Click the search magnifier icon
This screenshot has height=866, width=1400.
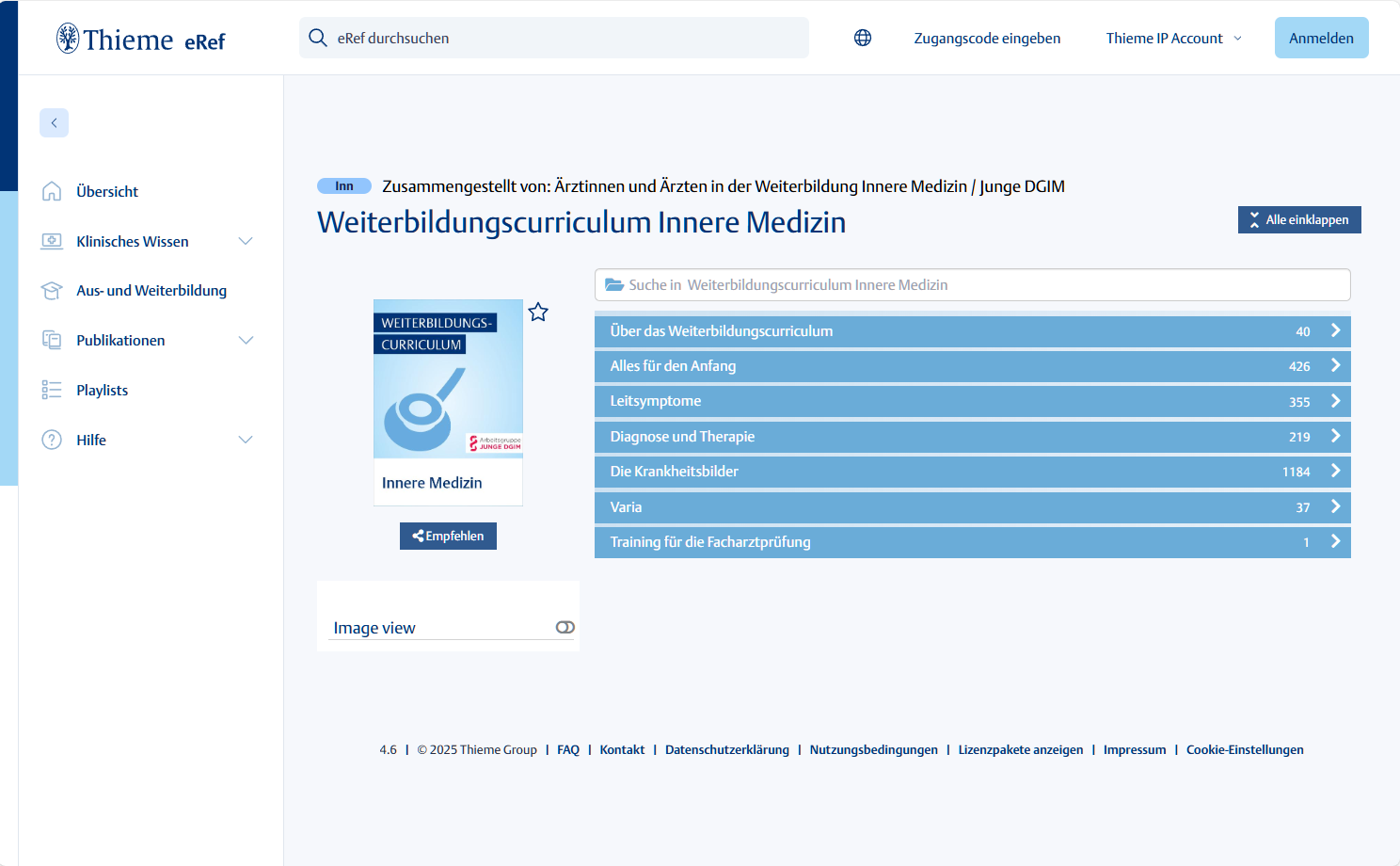[318, 38]
